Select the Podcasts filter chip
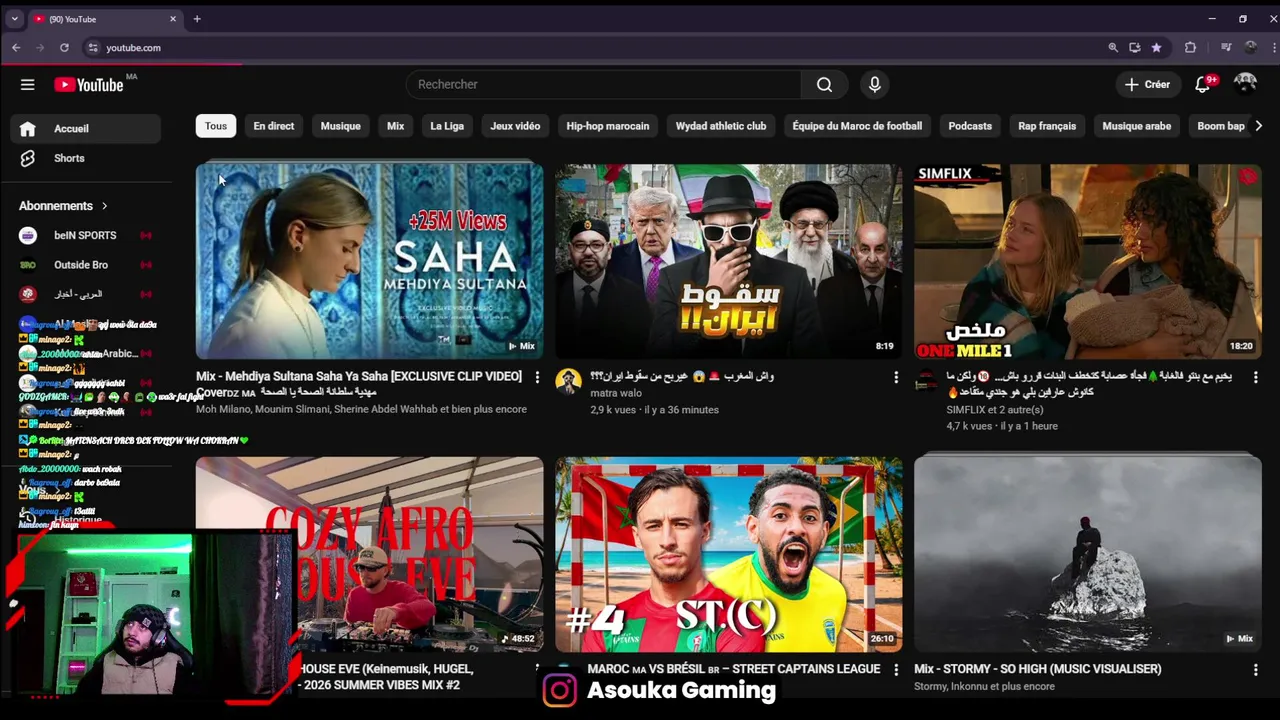 (970, 126)
